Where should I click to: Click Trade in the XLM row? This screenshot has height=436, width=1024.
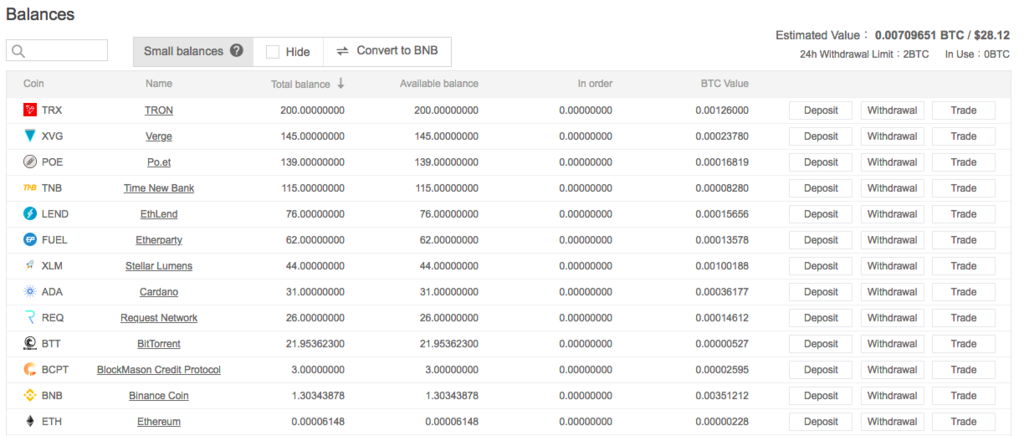pyautogui.click(x=963, y=266)
